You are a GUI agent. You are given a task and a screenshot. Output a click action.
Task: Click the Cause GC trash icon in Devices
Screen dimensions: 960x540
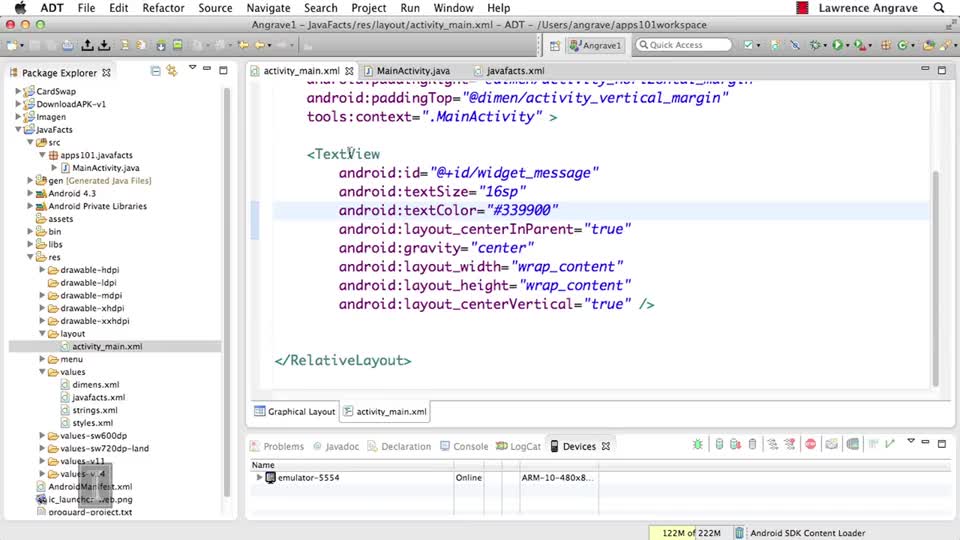click(x=752, y=444)
